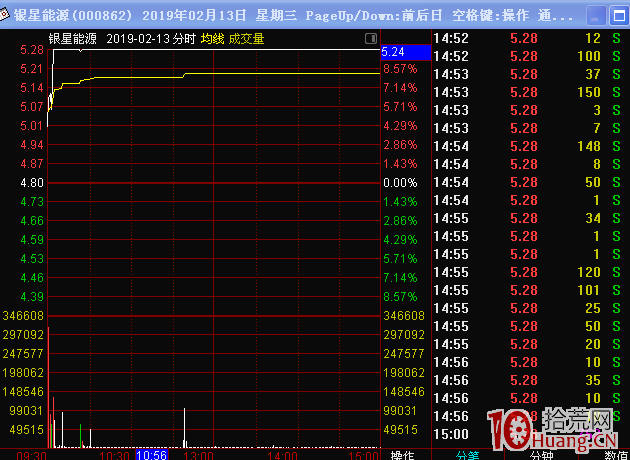Select the 14:53 trade with volume 7

(531, 128)
